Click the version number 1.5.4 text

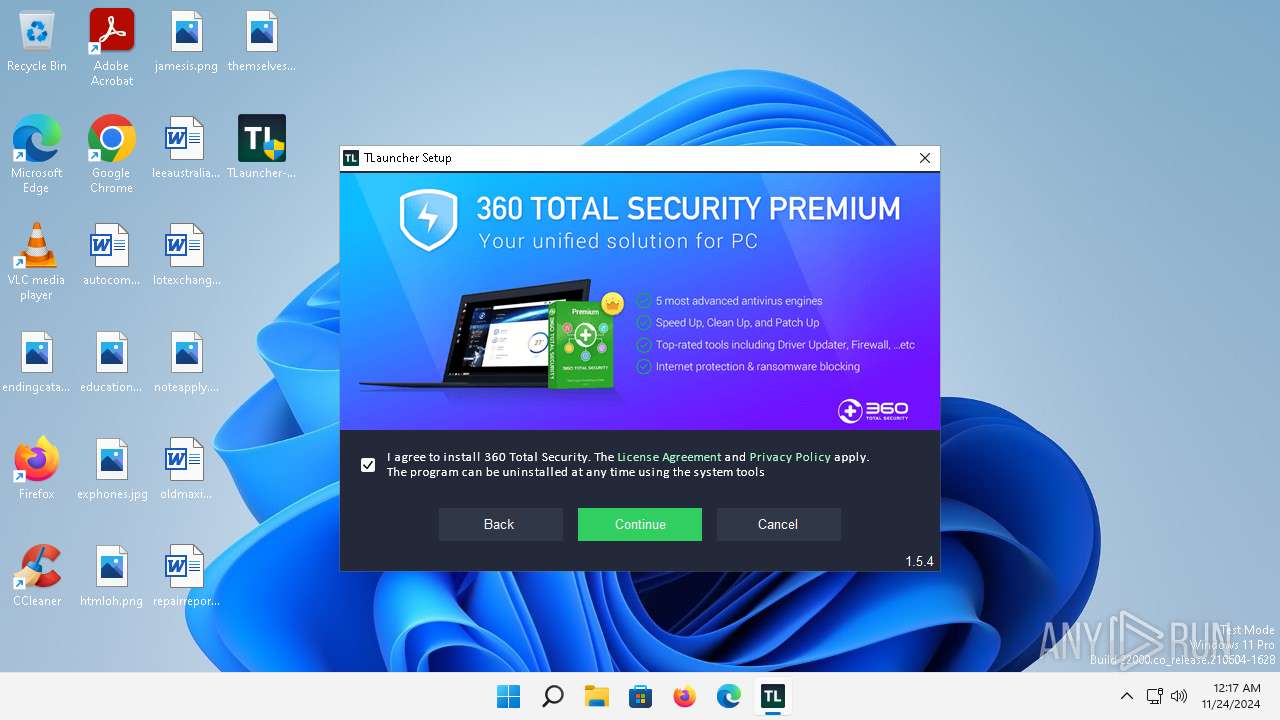[x=919, y=562]
